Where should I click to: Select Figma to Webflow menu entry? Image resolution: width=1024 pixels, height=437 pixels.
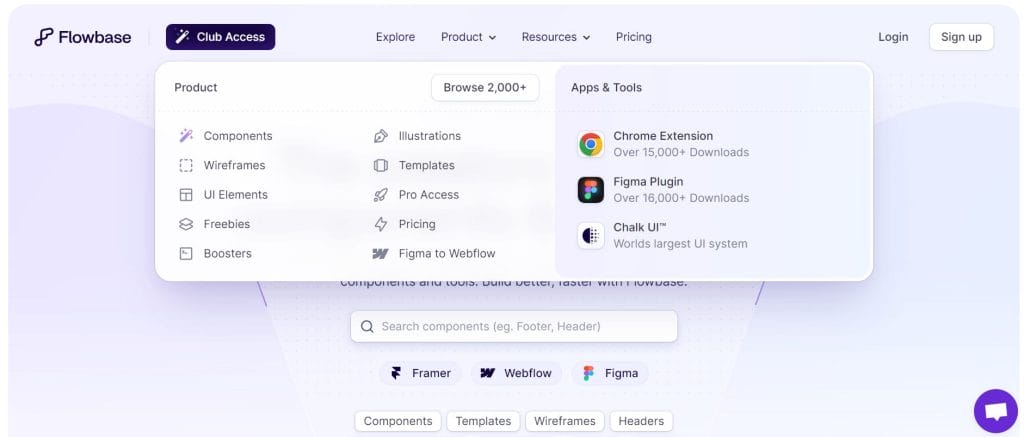pos(447,253)
